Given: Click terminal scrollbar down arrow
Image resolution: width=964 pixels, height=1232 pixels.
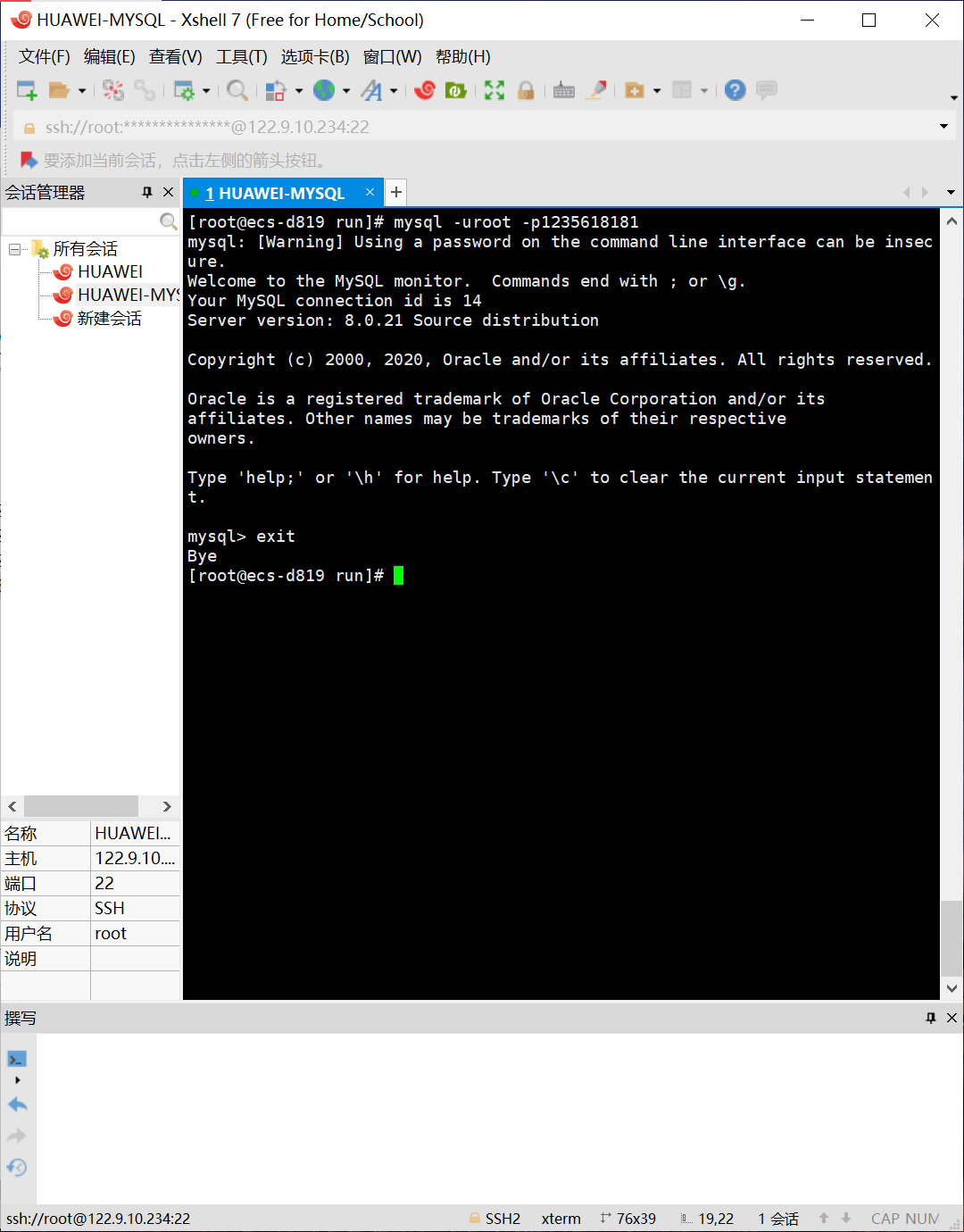Looking at the screenshot, I should [x=952, y=988].
